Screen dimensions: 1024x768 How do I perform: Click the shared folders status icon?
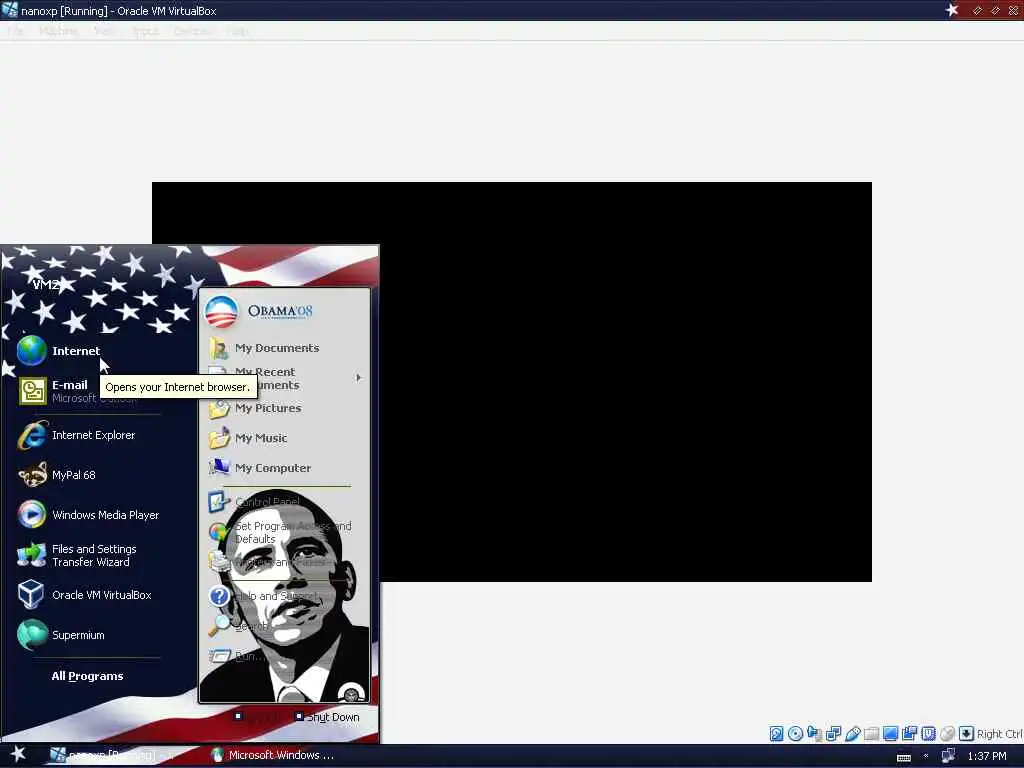pos(871,733)
